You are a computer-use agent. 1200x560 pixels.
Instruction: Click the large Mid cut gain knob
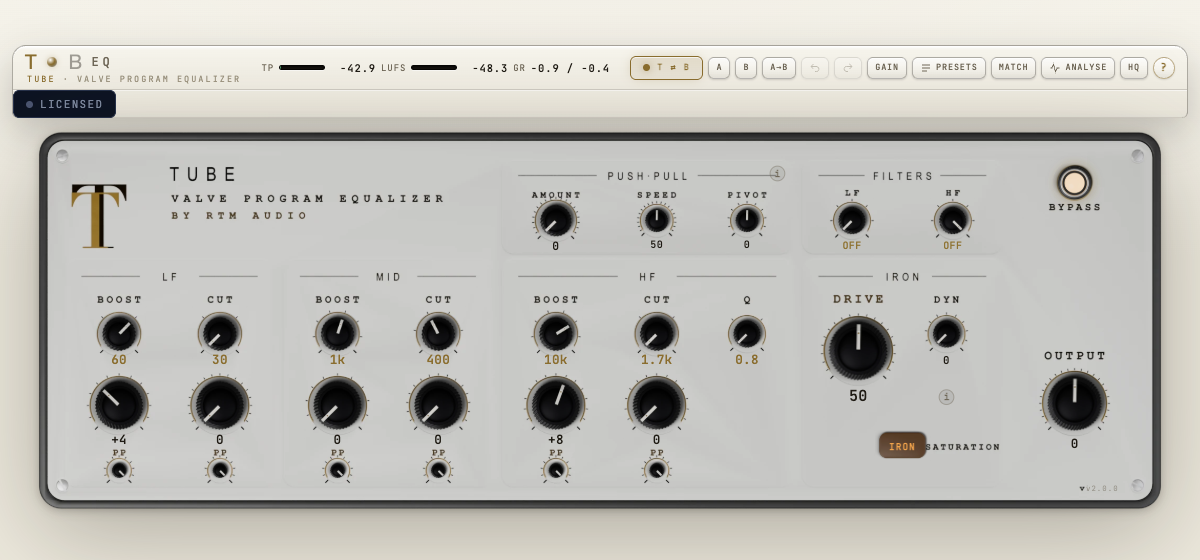[438, 404]
